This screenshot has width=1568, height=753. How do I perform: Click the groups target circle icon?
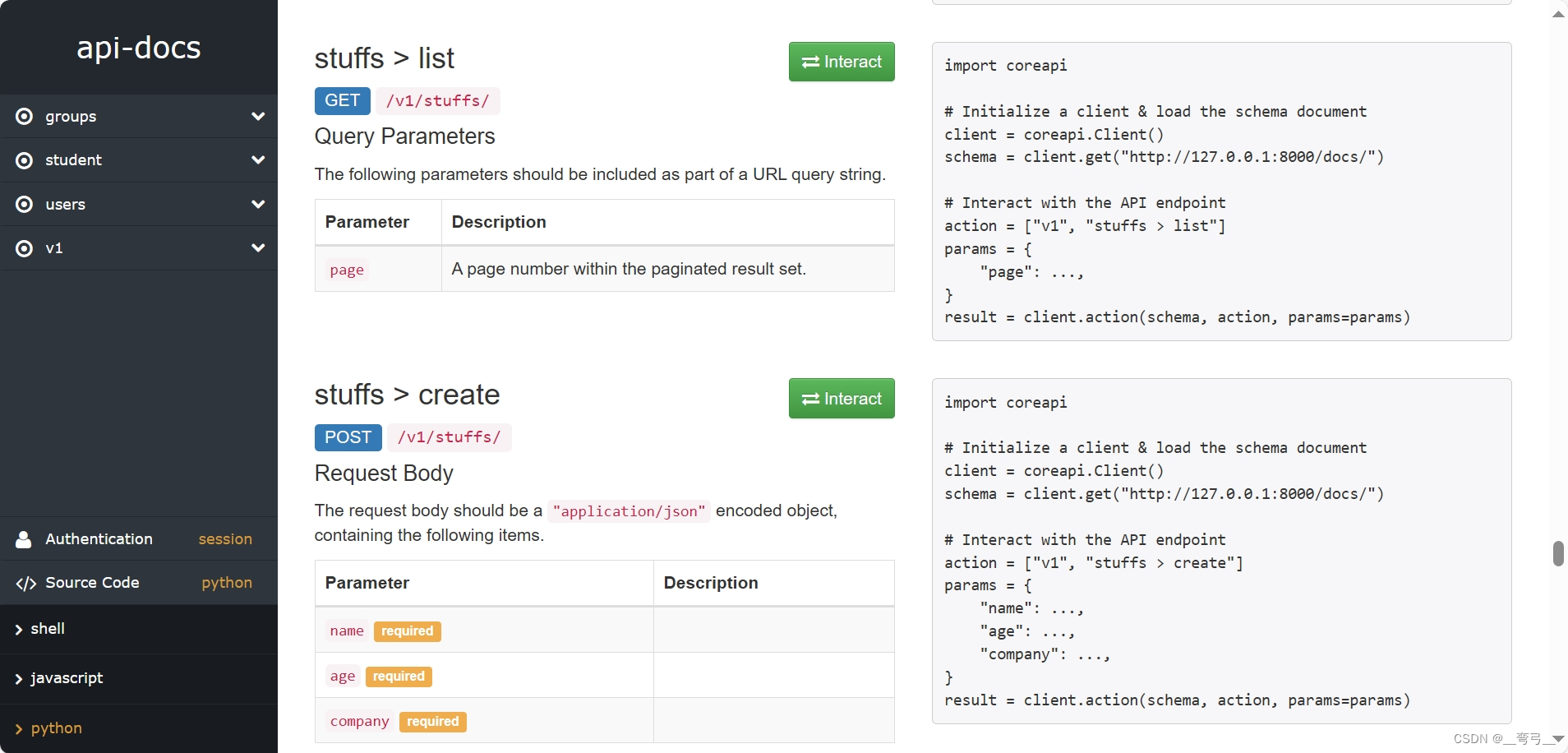coord(25,117)
